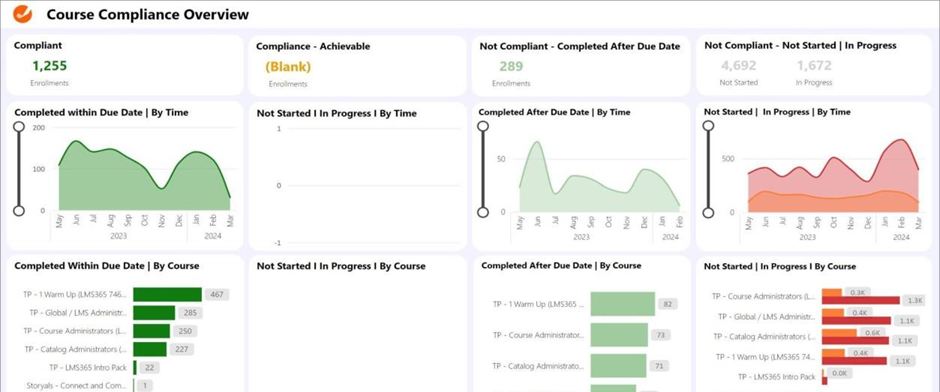Select the 4,692 Not Started figure
This screenshot has height=392, width=940.
click(739, 65)
